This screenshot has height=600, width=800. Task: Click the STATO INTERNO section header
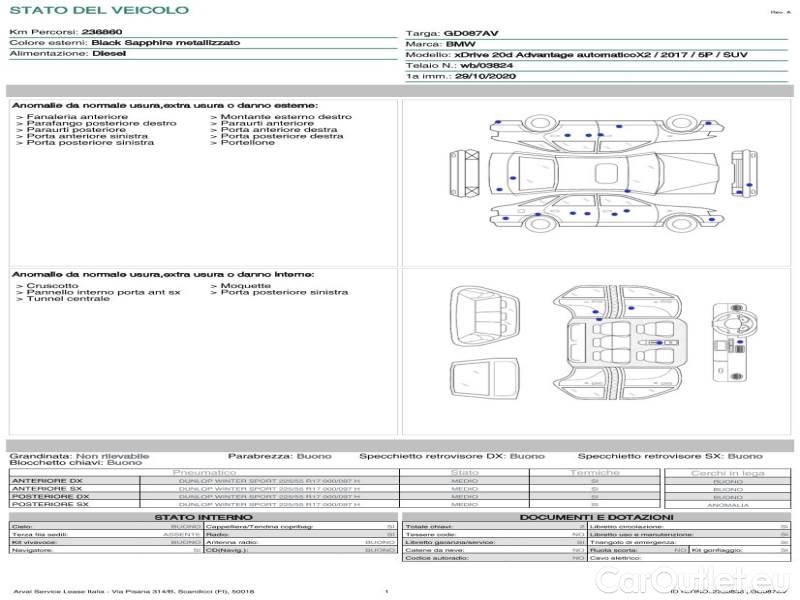tap(203, 517)
